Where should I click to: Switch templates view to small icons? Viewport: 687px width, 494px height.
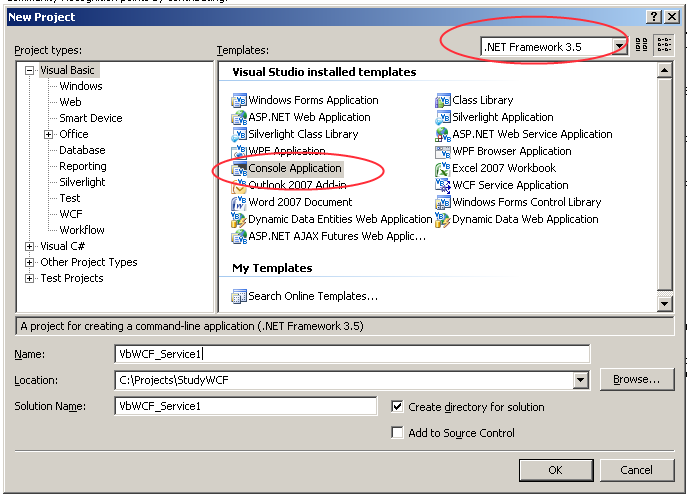tap(663, 45)
